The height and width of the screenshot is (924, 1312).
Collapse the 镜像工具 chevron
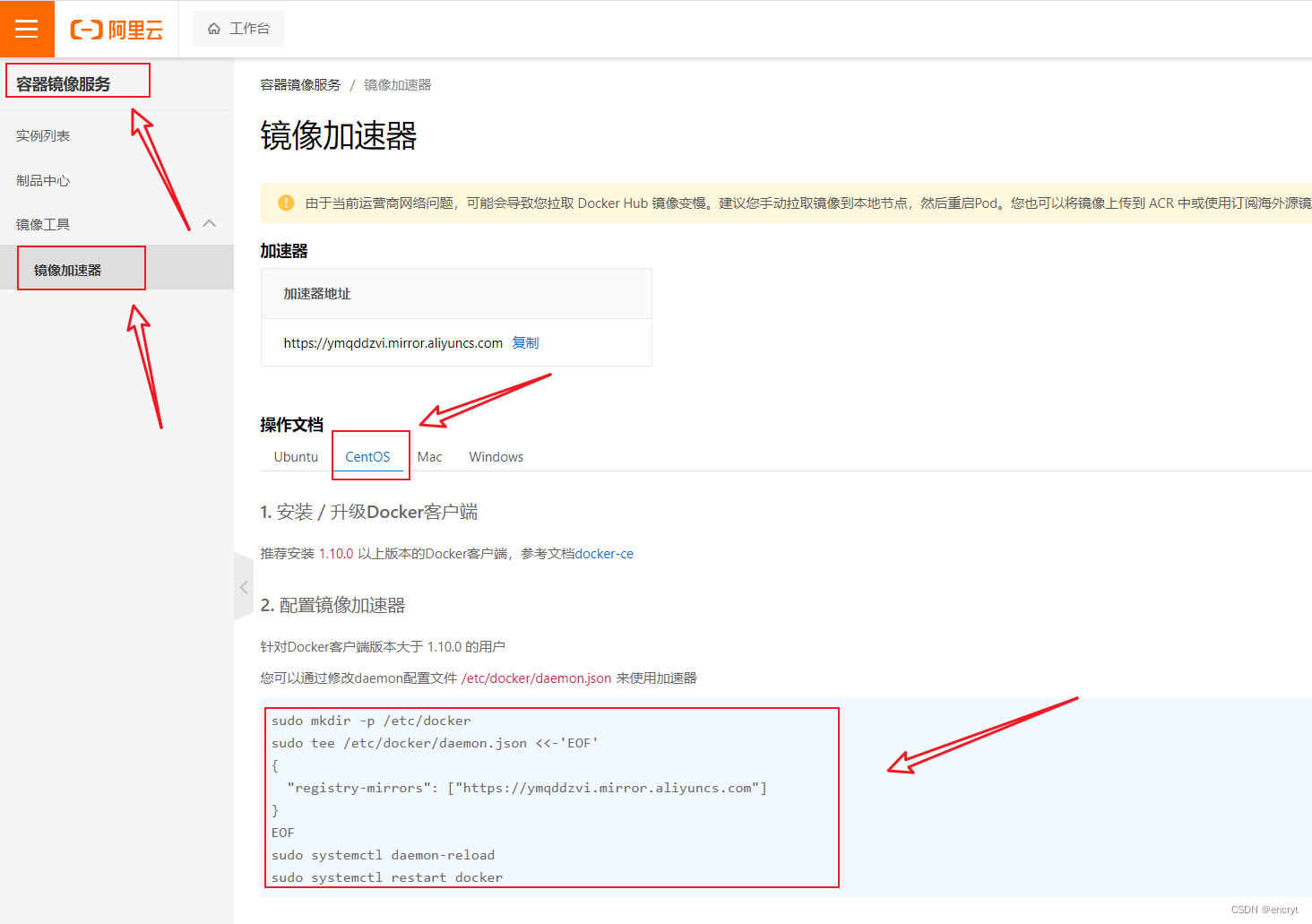pyautogui.click(x=210, y=223)
